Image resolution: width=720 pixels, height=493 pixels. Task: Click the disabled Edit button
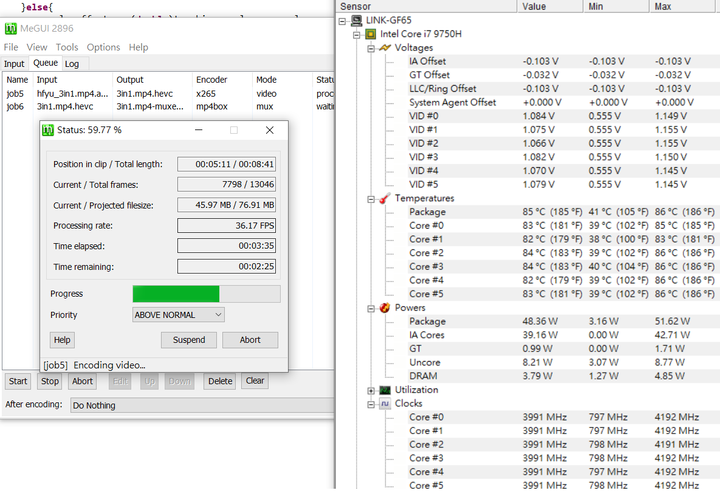120,381
